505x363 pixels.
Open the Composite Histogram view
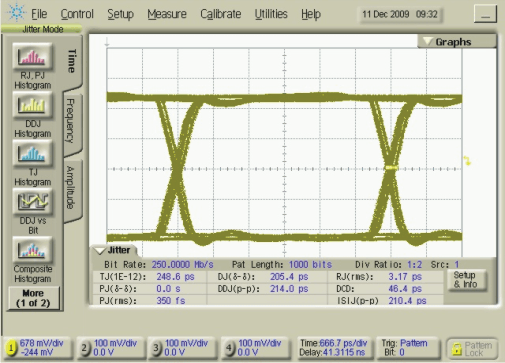[x=32, y=250]
